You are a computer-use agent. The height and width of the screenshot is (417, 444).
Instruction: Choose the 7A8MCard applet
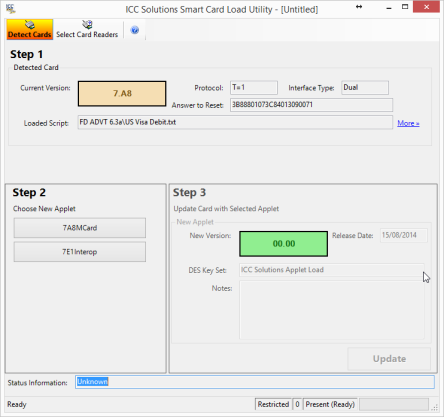[x=80, y=228]
